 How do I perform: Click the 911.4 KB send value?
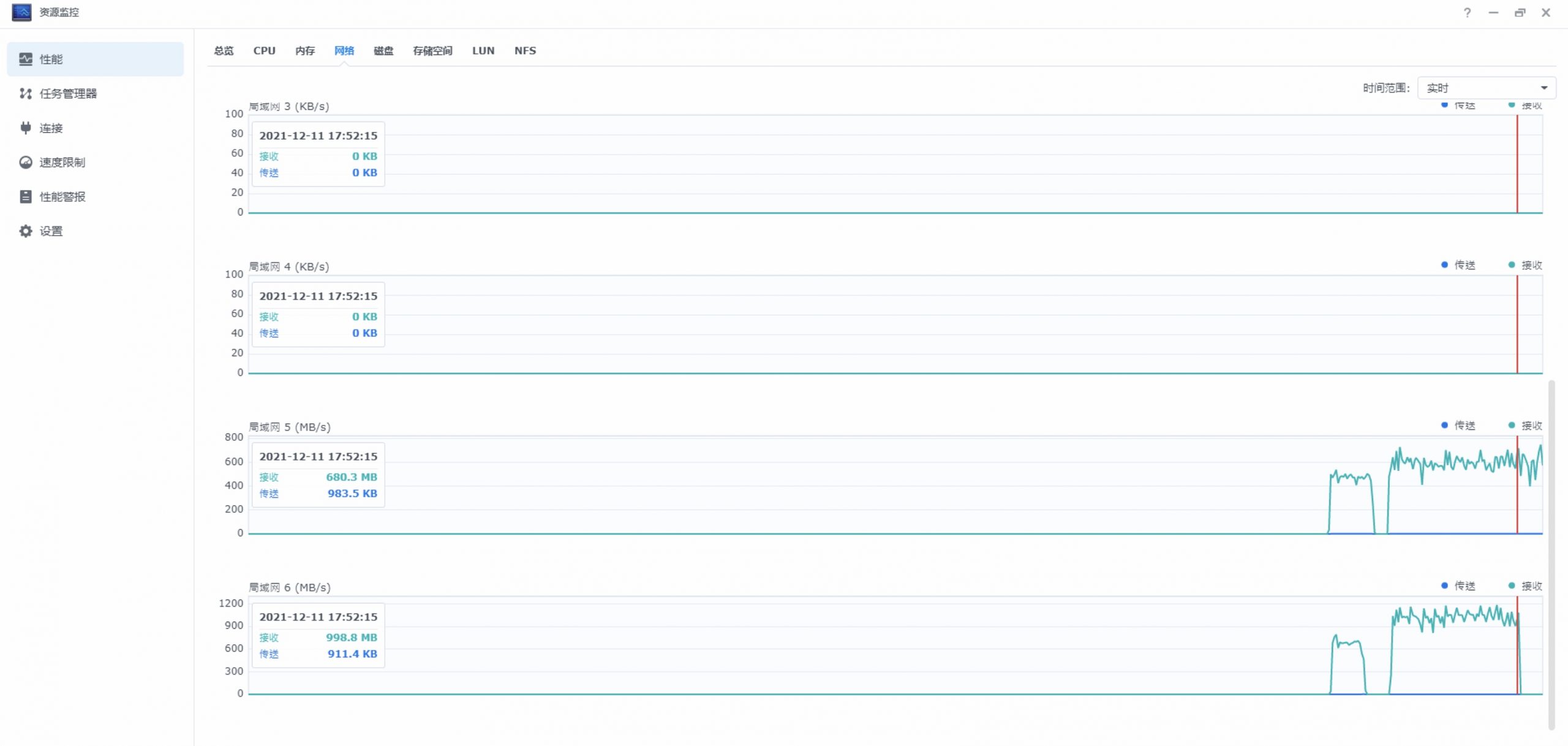(352, 654)
